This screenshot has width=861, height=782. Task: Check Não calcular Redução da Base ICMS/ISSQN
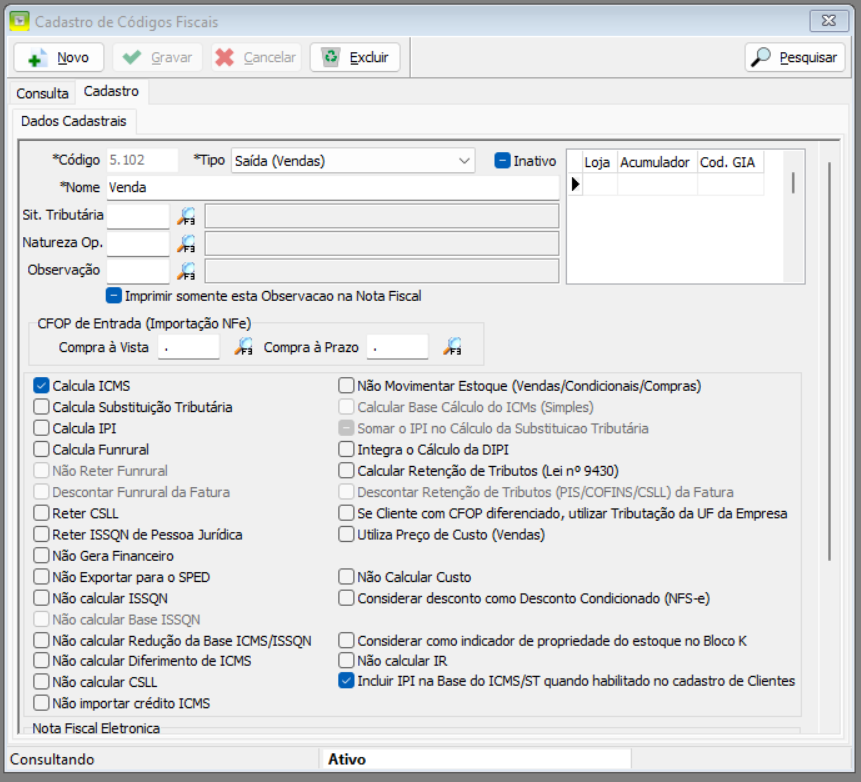(41, 640)
